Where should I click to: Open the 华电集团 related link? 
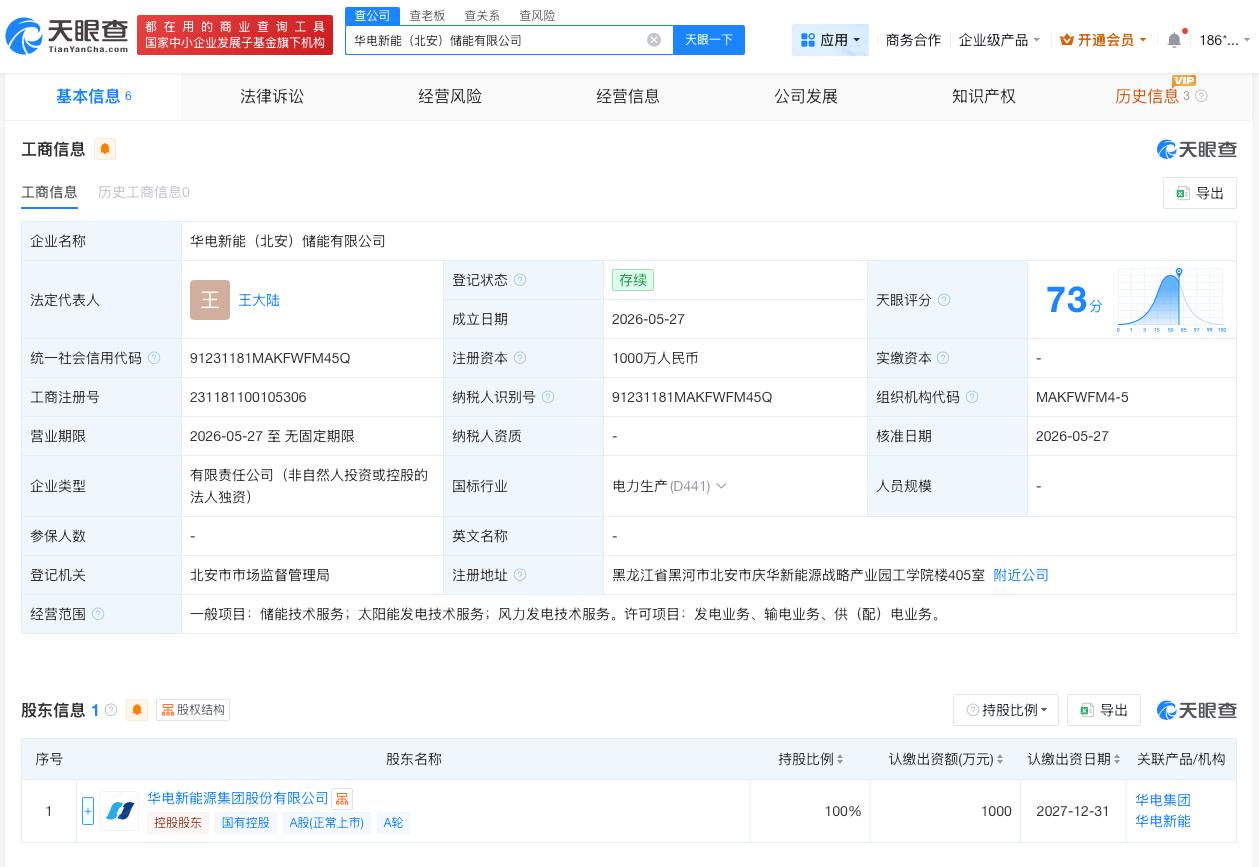click(x=1163, y=800)
